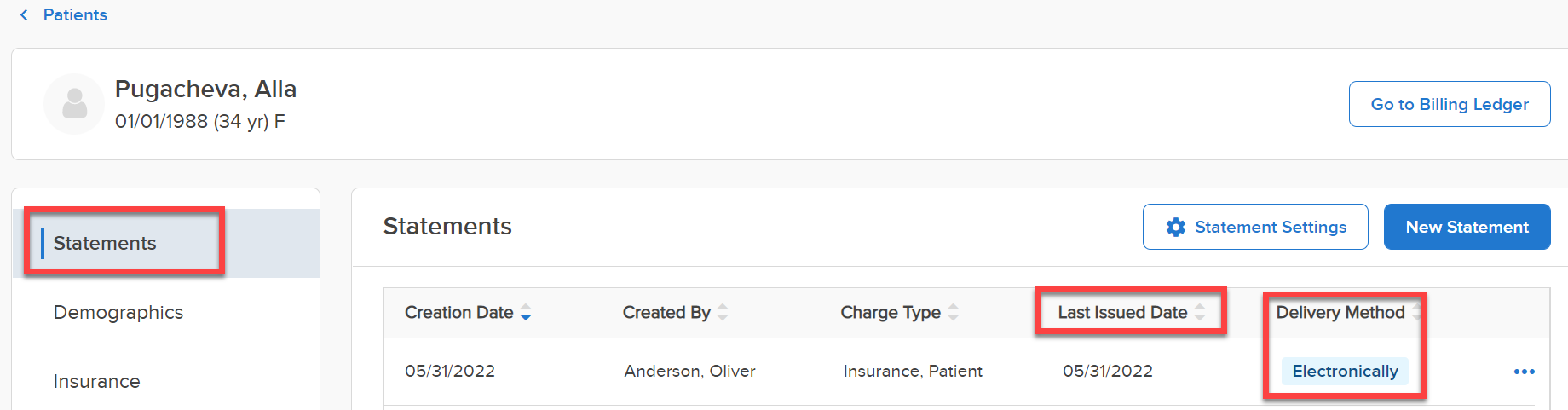Sort by Charge Type arrow icon
The image size is (1568, 410).
953,313
